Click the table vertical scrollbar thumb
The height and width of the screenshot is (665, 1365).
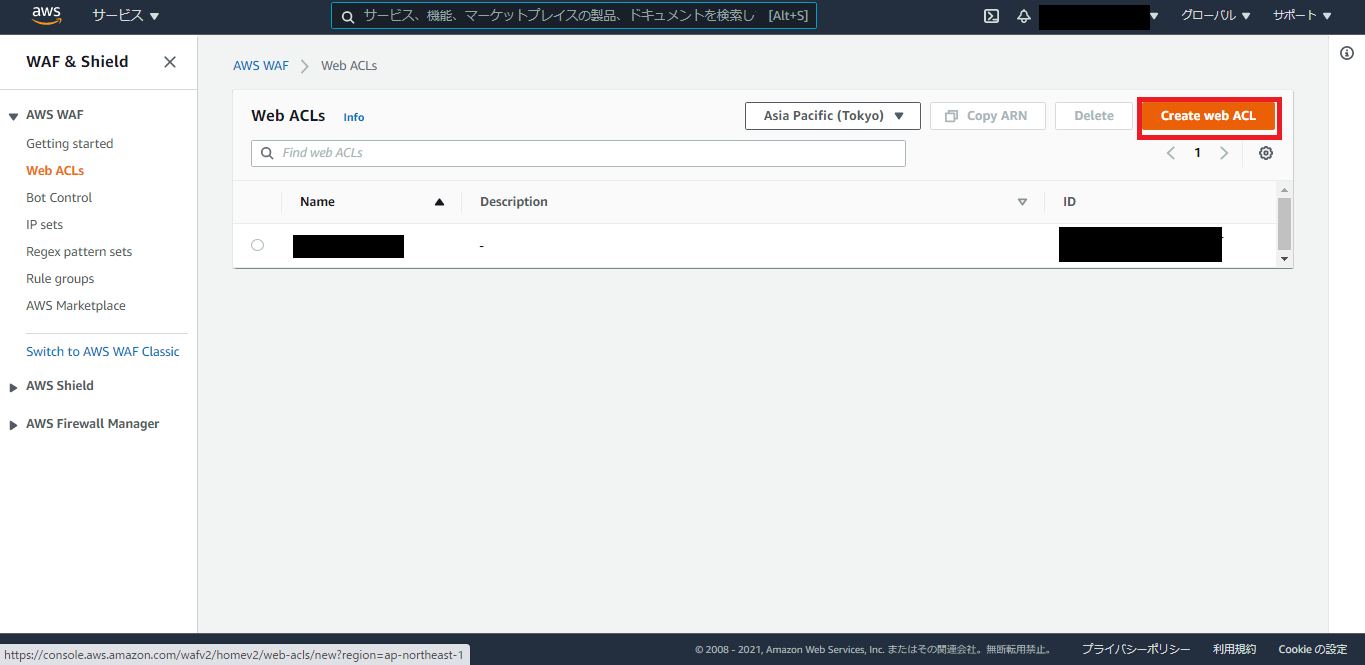(x=1285, y=223)
